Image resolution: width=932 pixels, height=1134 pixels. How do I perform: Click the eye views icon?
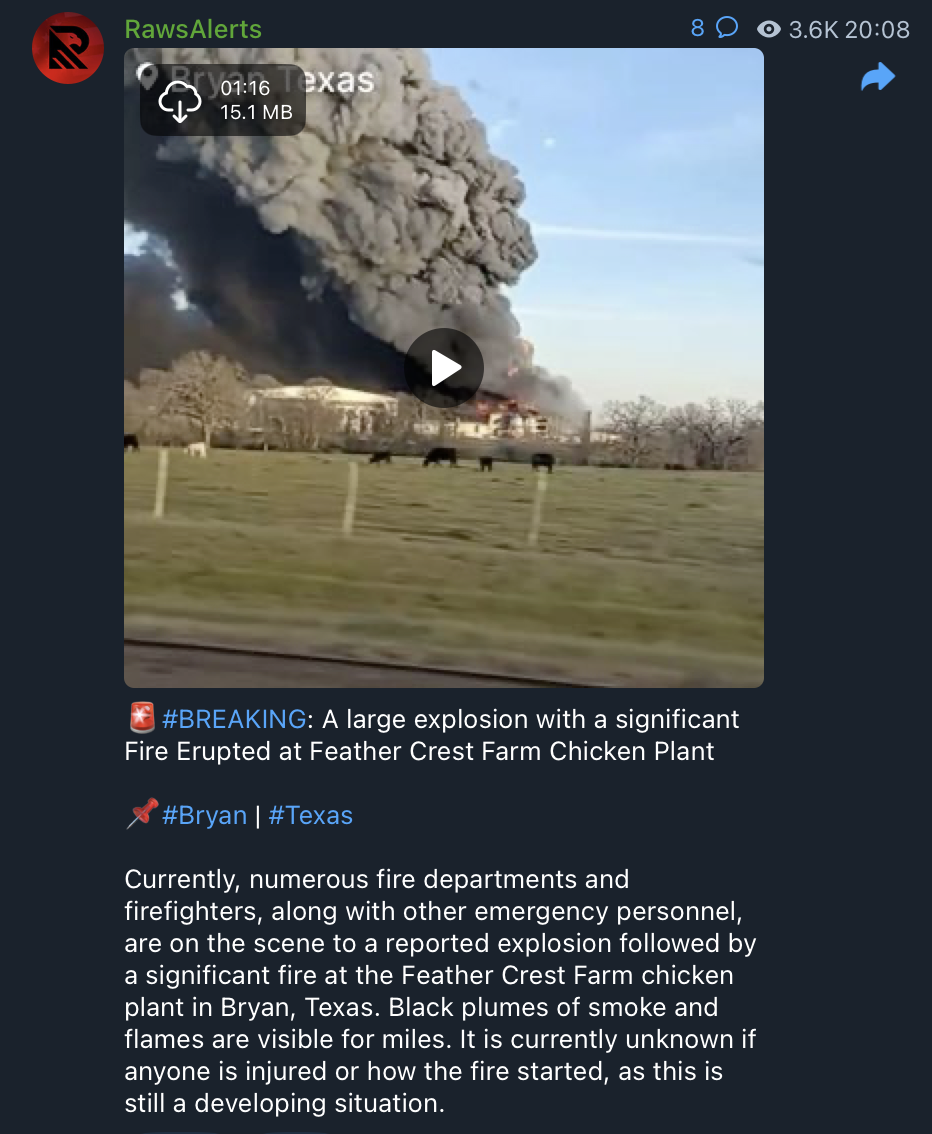[x=769, y=29]
